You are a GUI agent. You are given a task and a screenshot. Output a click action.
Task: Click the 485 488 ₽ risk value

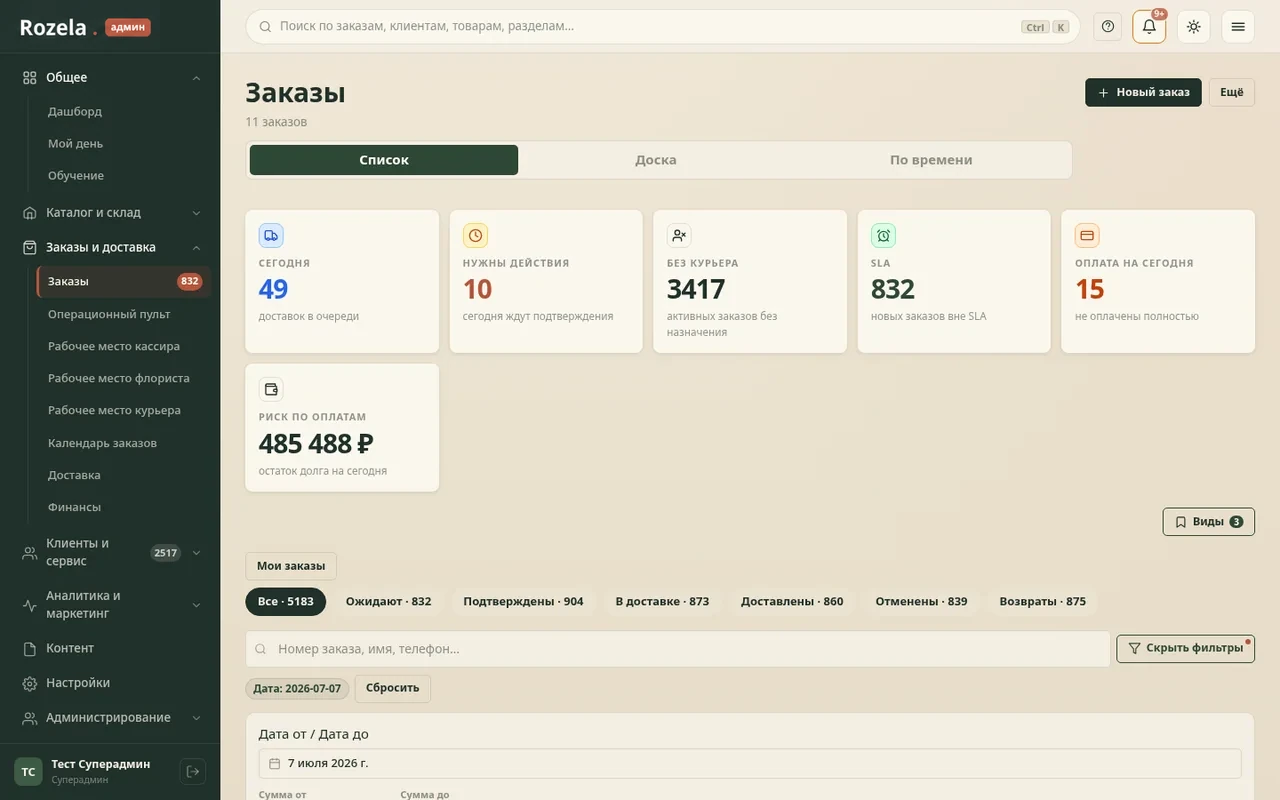pyautogui.click(x=316, y=443)
